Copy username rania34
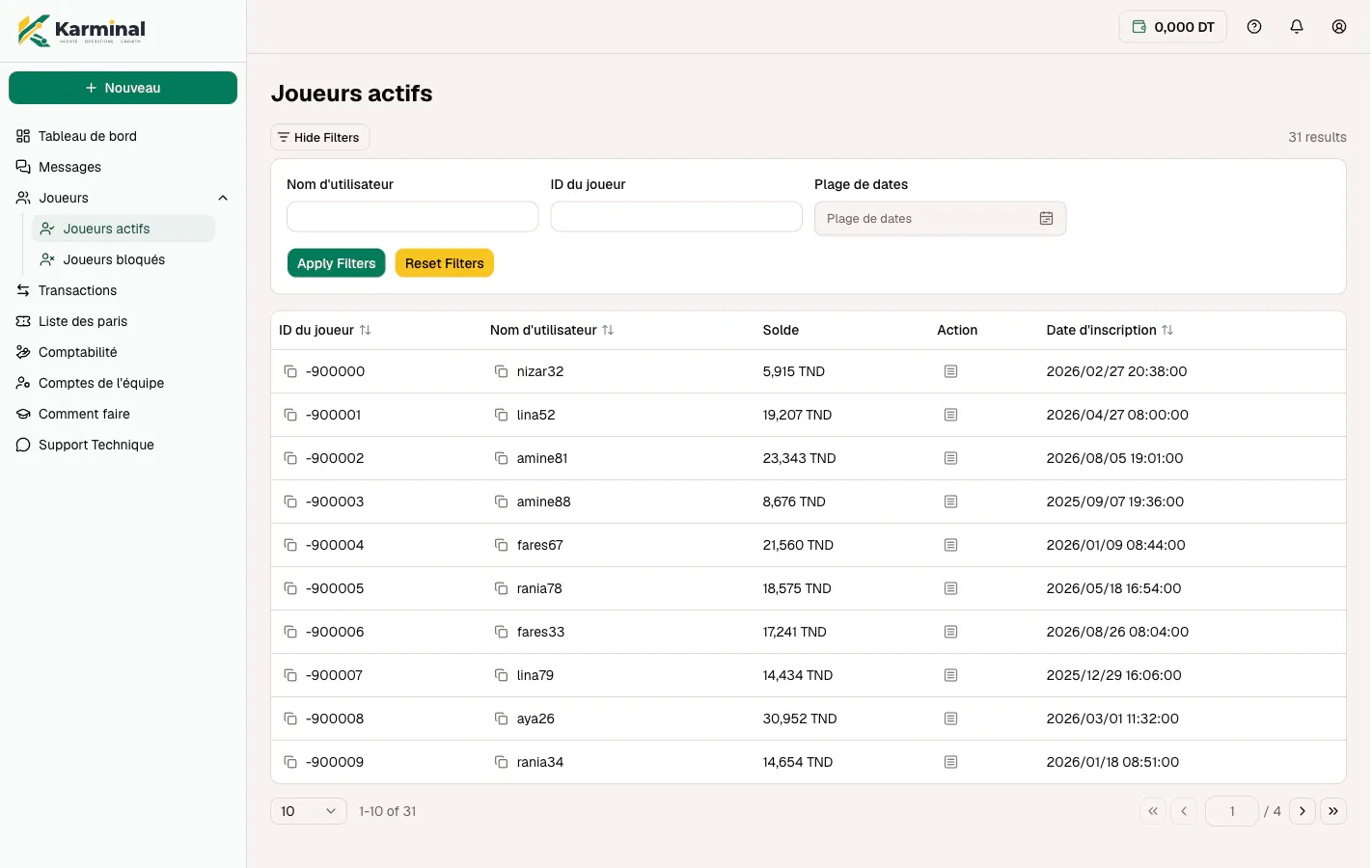1372x868 pixels. click(x=501, y=762)
